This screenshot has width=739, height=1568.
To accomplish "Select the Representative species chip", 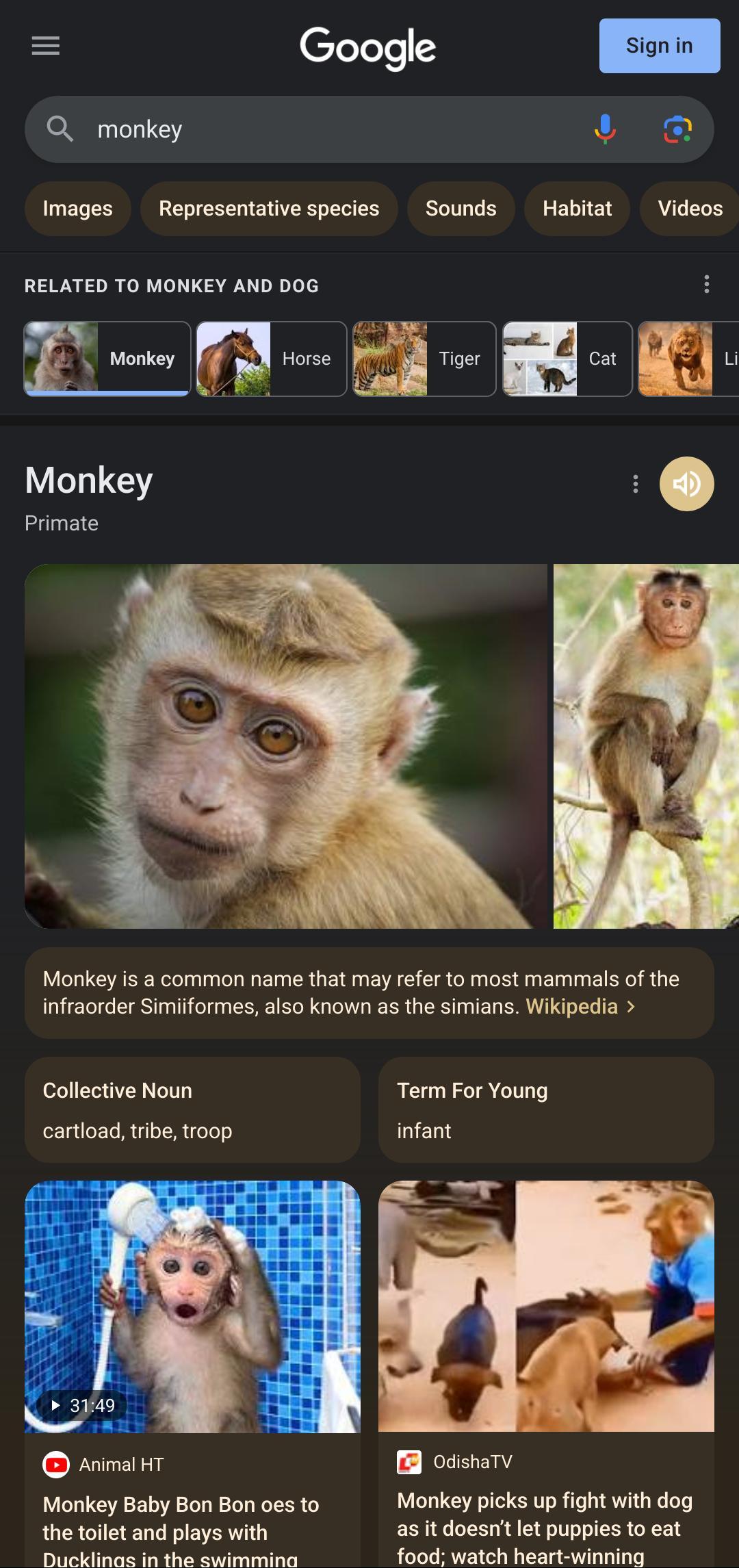I will [x=269, y=209].
